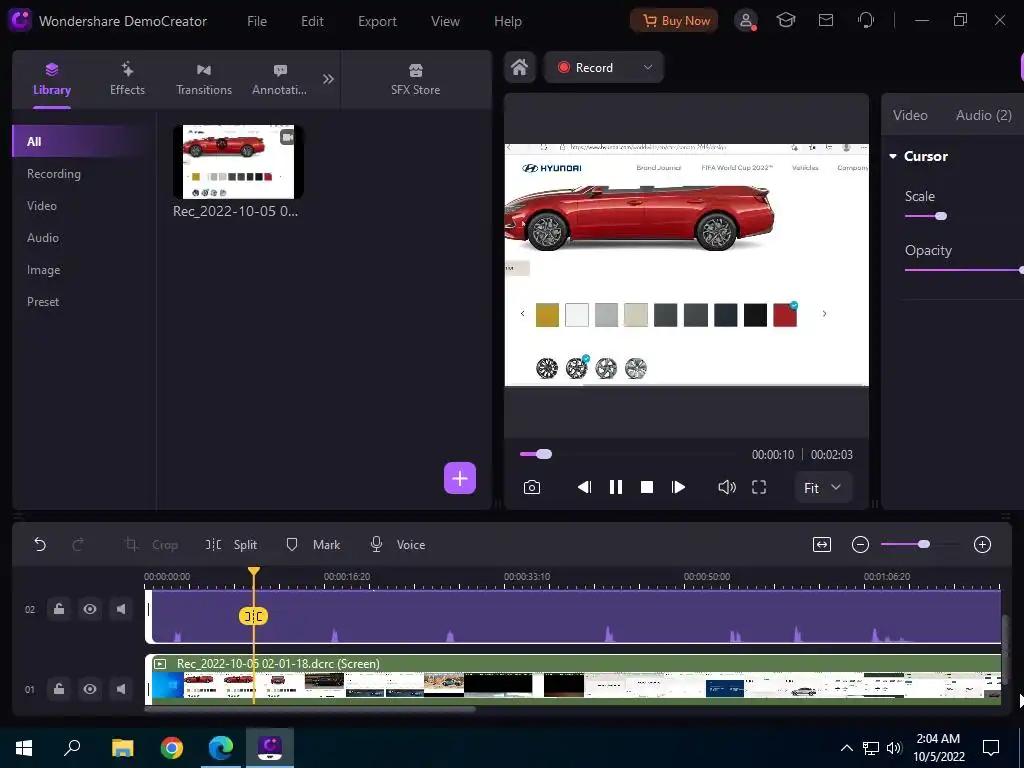Hide track 01 with eye icon

[90, 689]
